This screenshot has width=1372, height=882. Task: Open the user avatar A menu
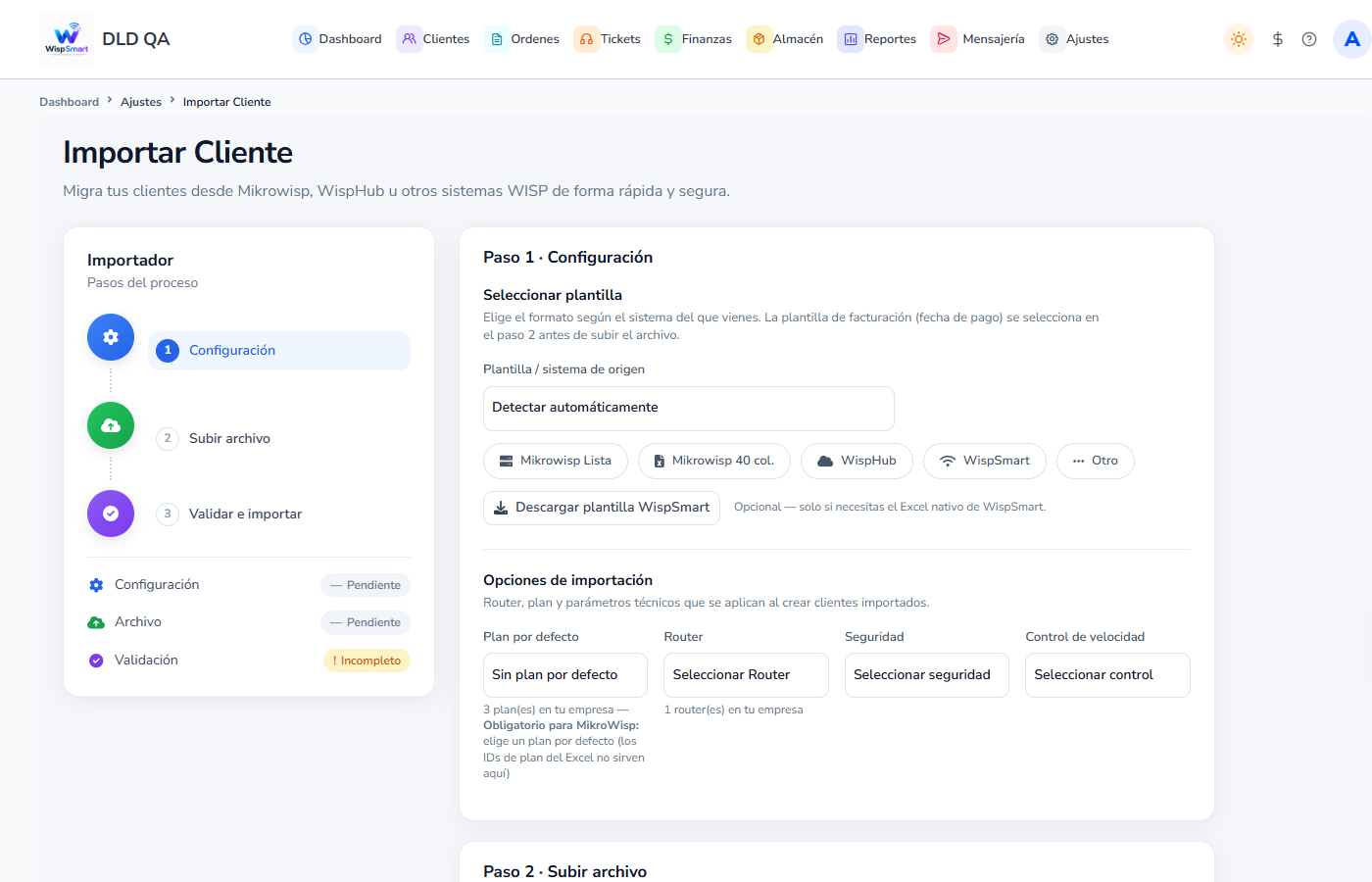tap(1352, 39)
